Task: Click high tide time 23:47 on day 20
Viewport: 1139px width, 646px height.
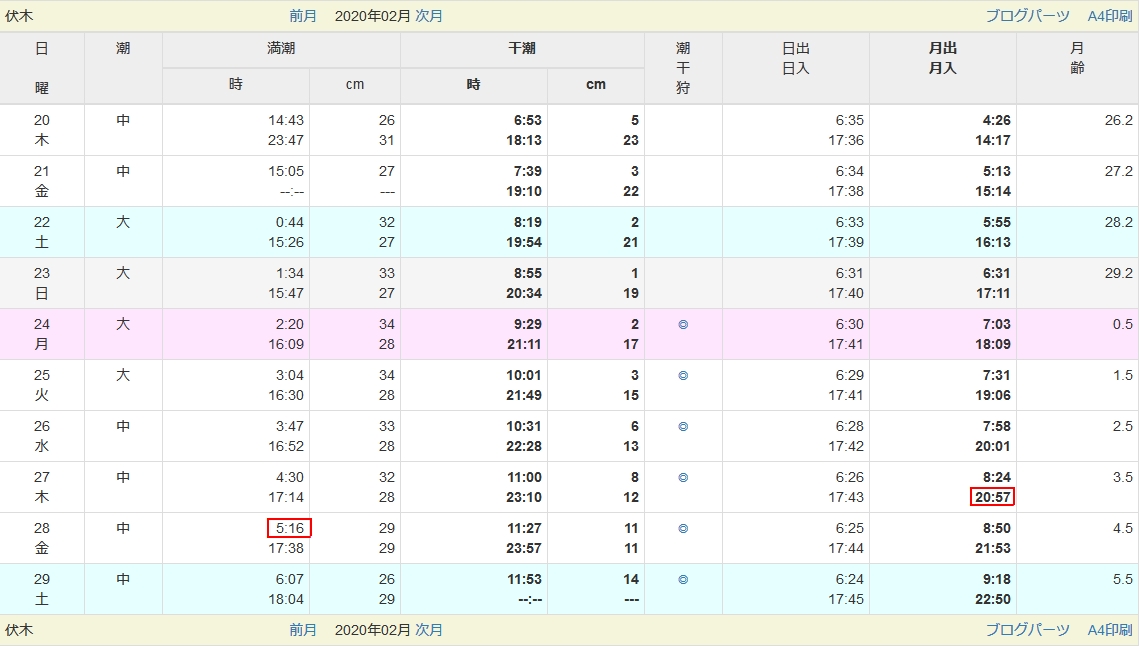Action: coord(285,140)
